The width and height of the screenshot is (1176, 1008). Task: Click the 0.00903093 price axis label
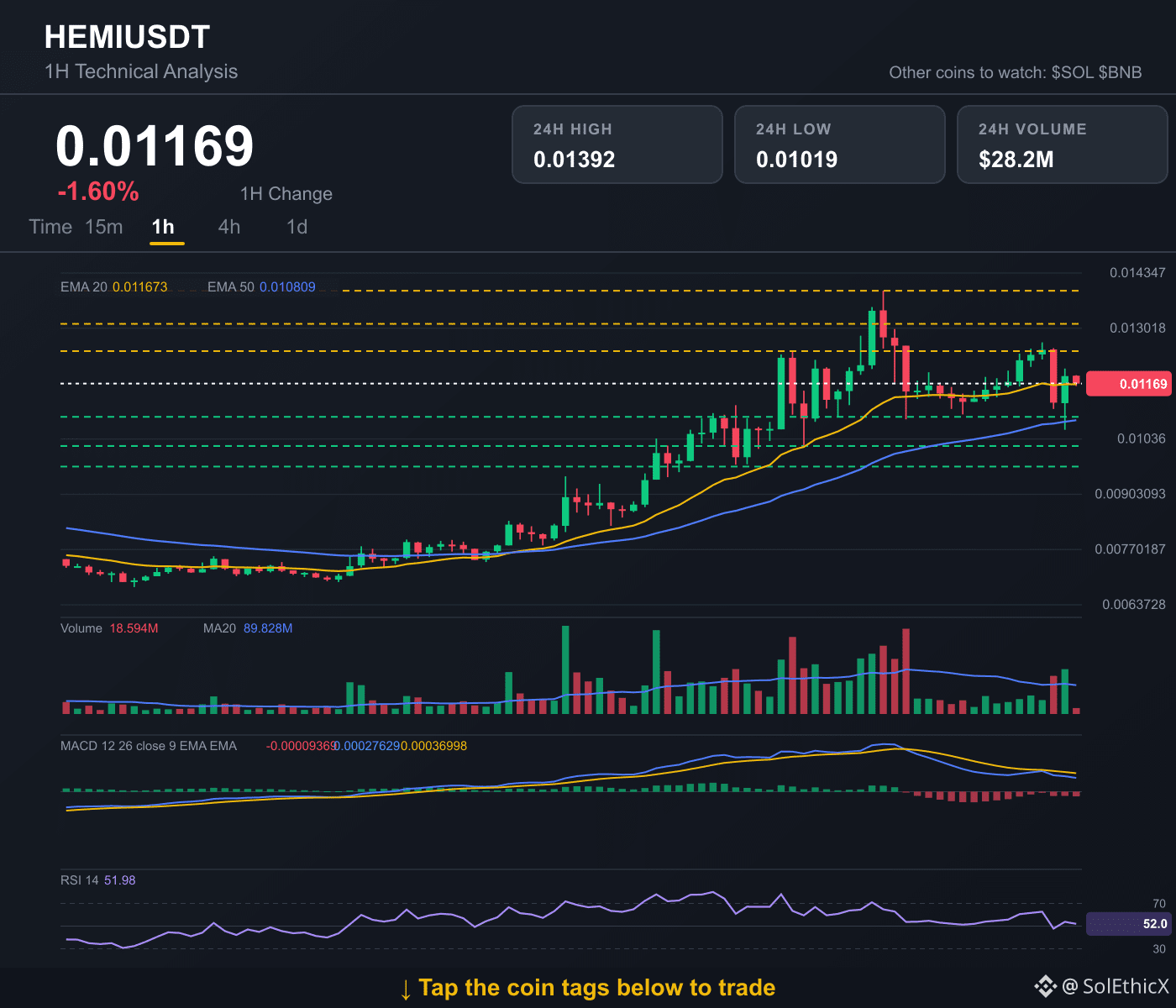point(1130,494)
